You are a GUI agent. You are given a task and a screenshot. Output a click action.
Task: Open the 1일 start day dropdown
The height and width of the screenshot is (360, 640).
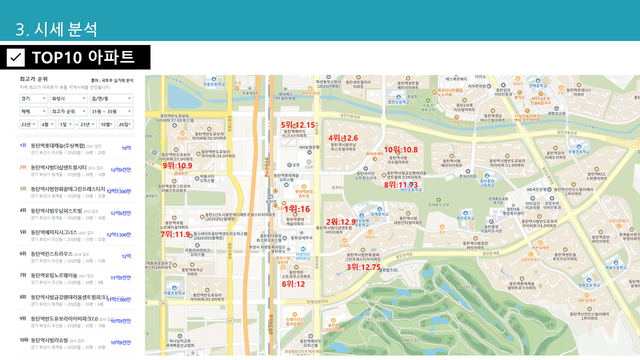click(x=66, y=124)
